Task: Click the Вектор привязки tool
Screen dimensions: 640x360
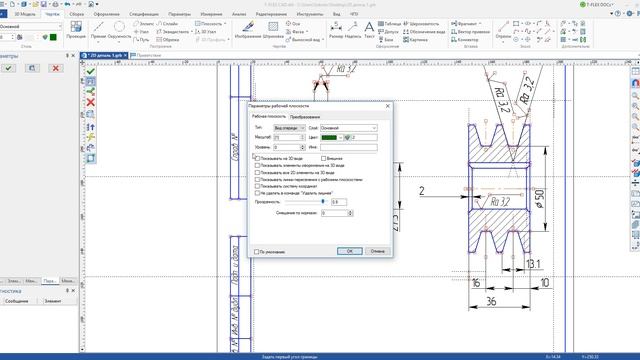Action: [x=470, y=31]
